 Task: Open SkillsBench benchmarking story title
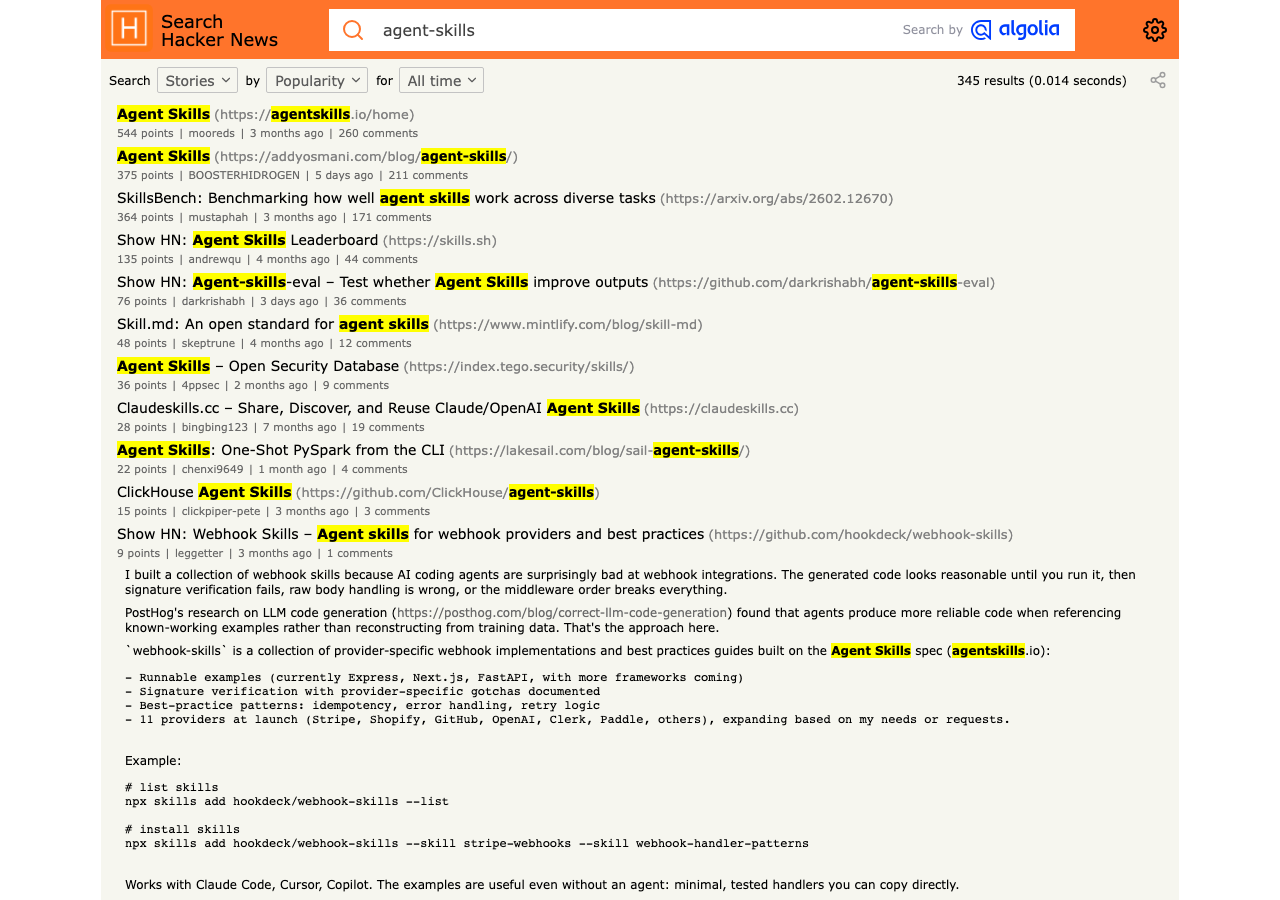pyautogui.click(x=386, y=198)
